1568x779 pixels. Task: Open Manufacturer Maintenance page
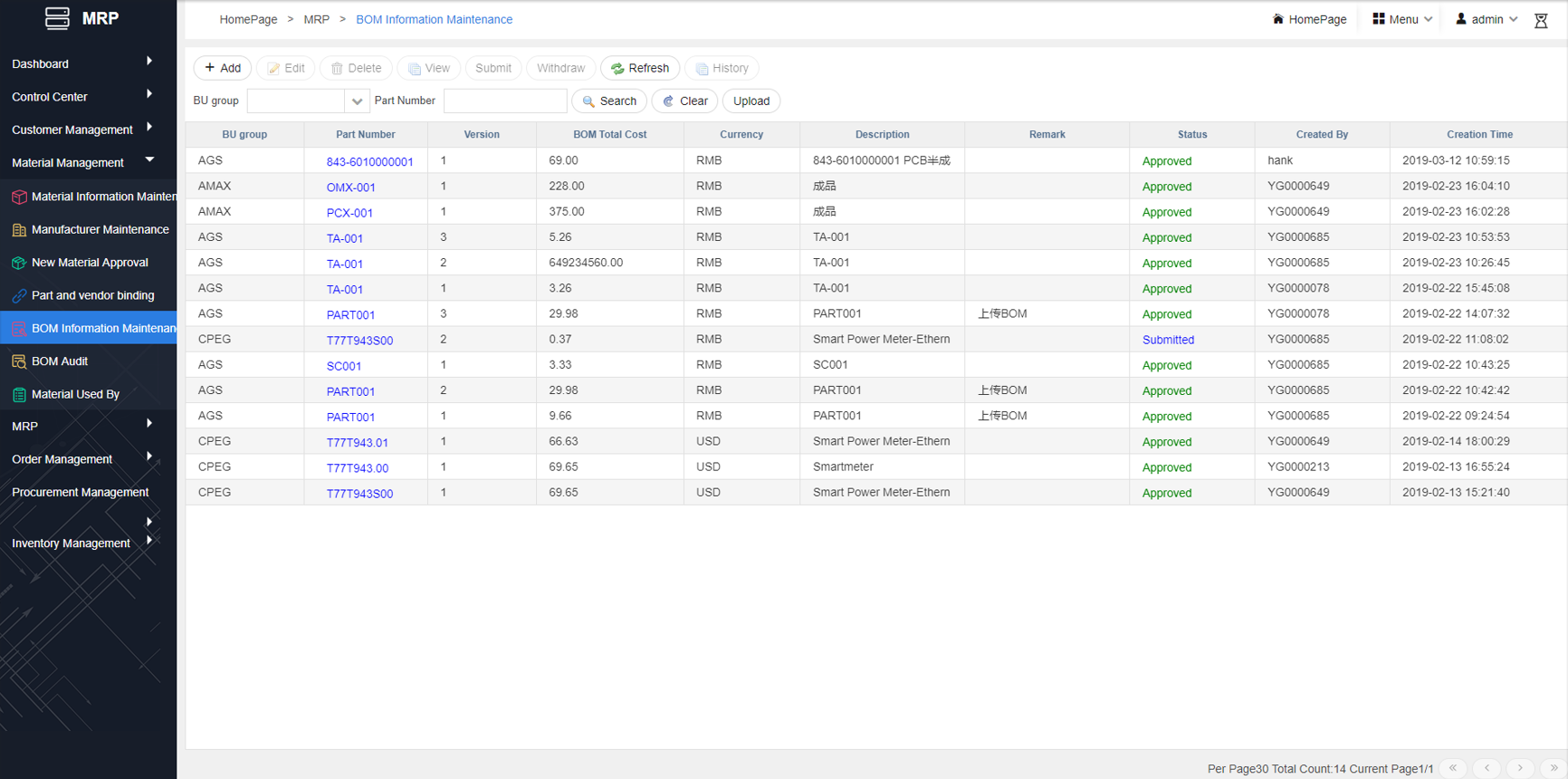pos(100,229)
